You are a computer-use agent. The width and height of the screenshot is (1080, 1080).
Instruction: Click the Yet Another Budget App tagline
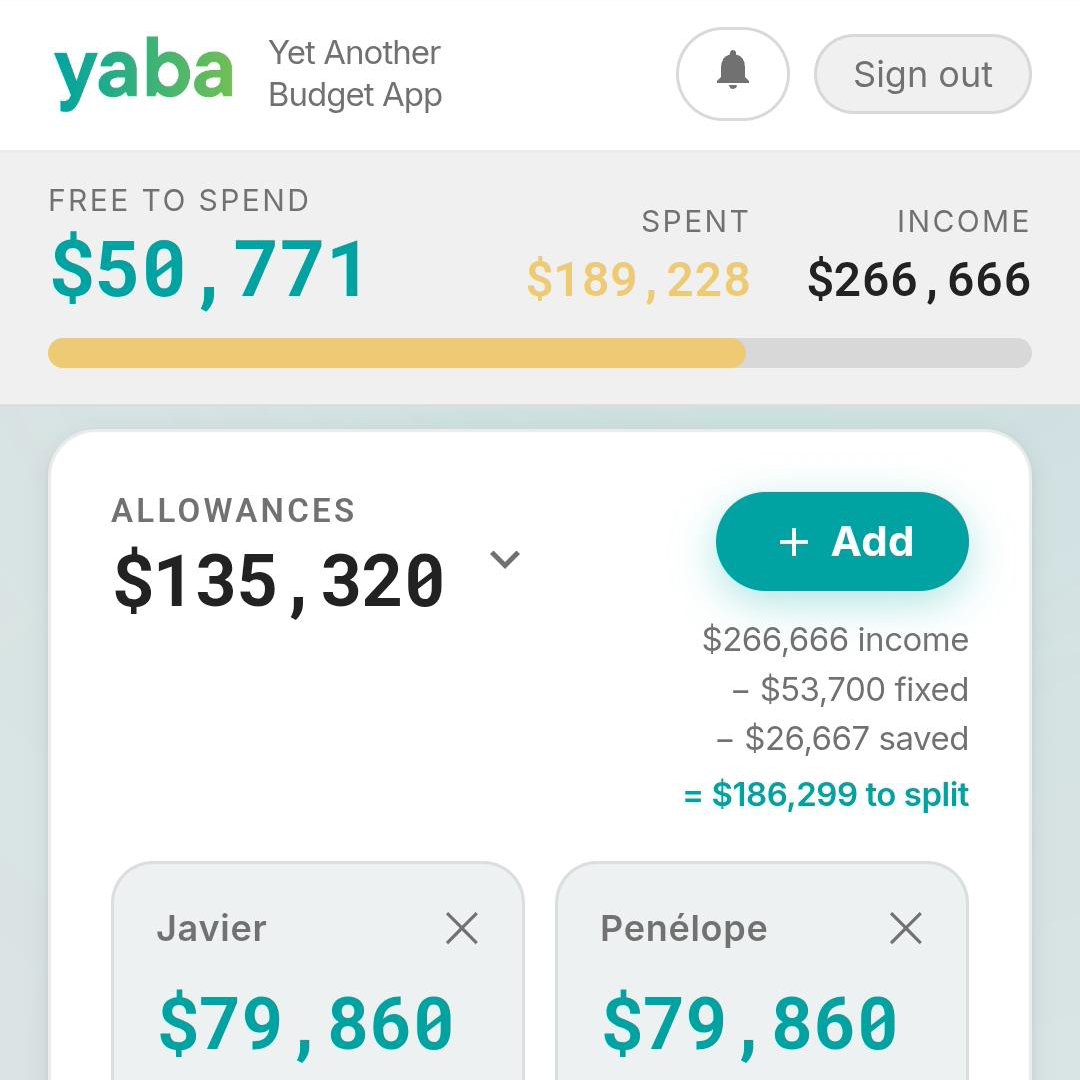(x=355, y=74)
